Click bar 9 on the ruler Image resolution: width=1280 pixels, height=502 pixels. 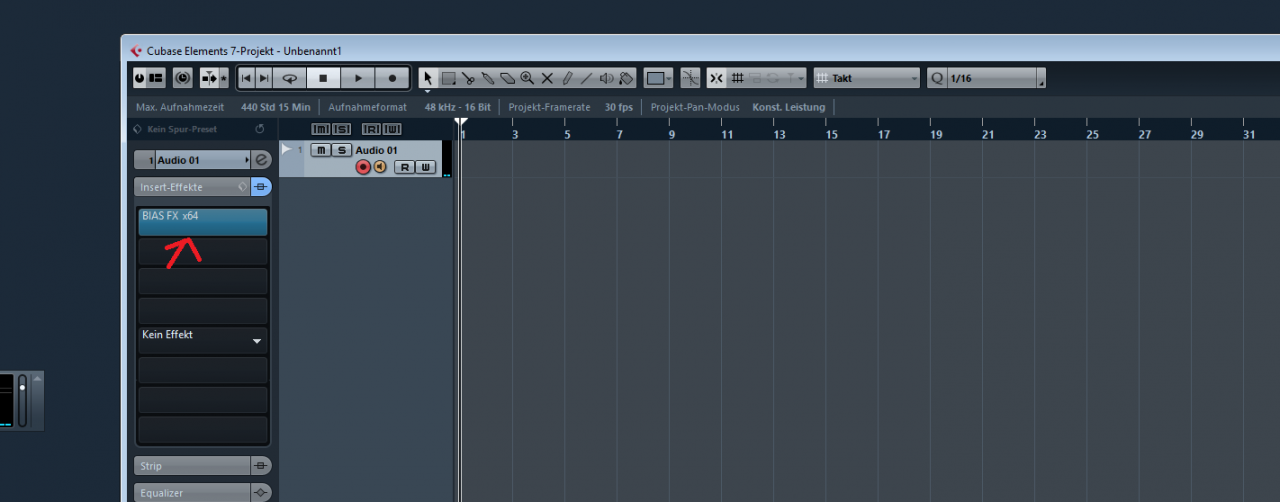point(672,134)
